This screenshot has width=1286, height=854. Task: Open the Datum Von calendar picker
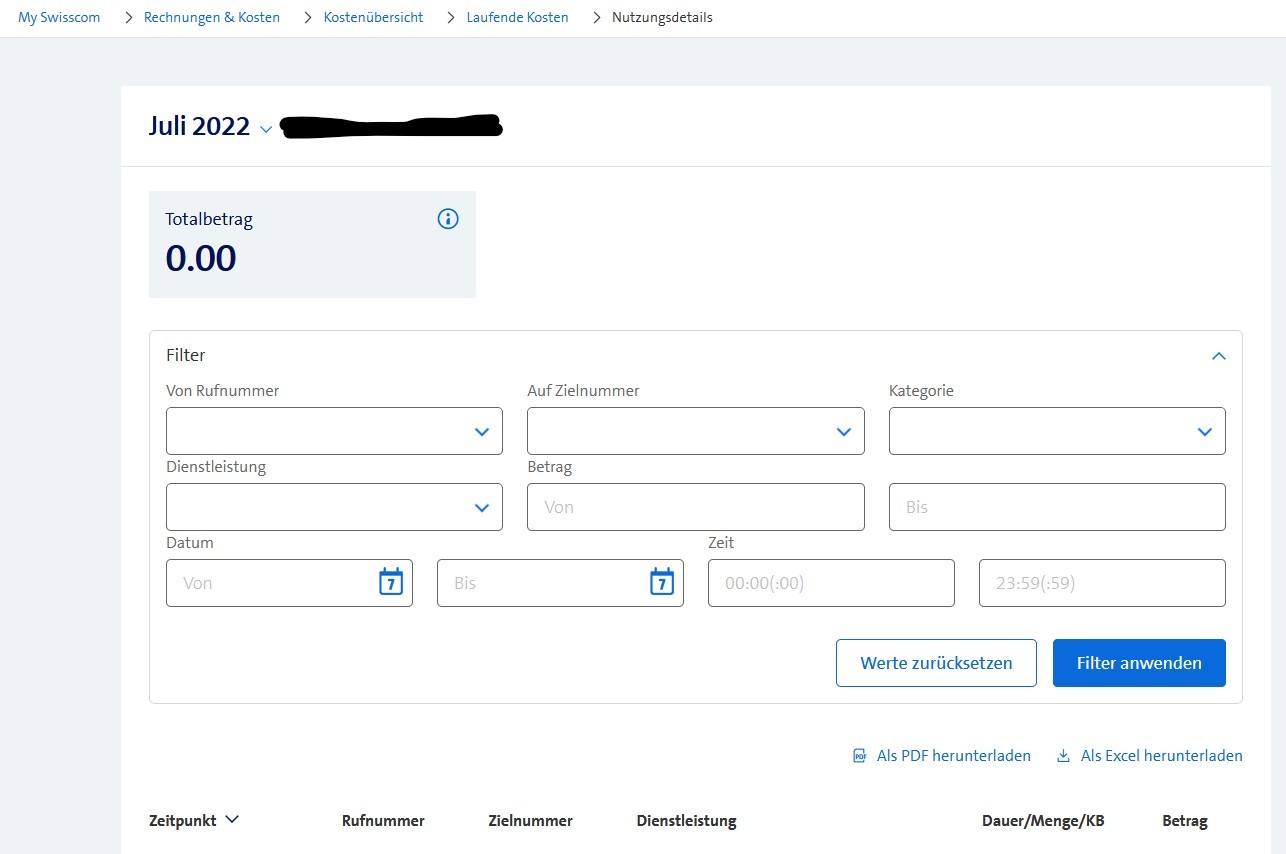coord(390,582)
